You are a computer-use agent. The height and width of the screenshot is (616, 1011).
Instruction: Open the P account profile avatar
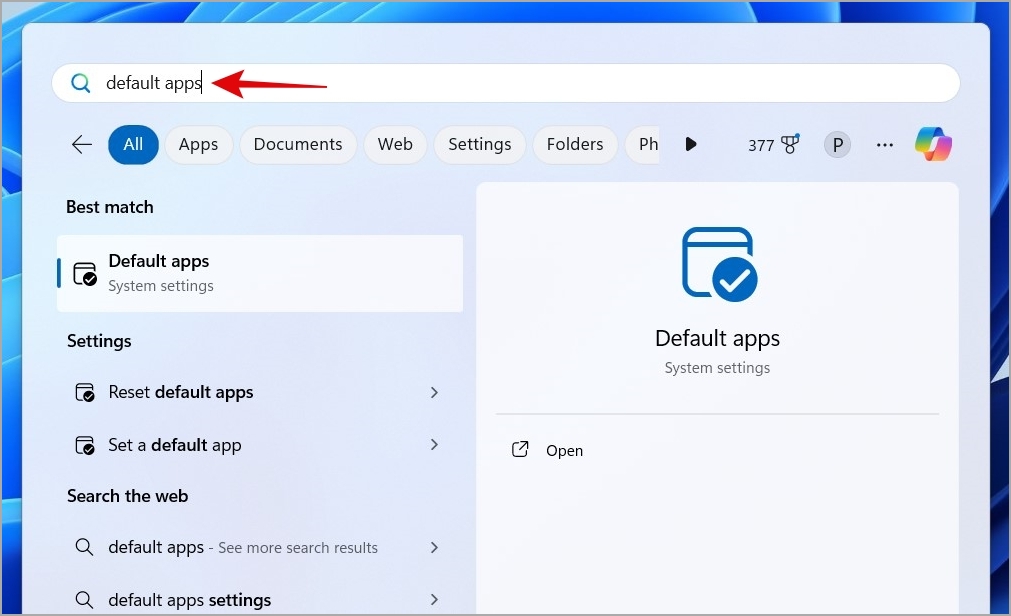click(x=838, y=144)
